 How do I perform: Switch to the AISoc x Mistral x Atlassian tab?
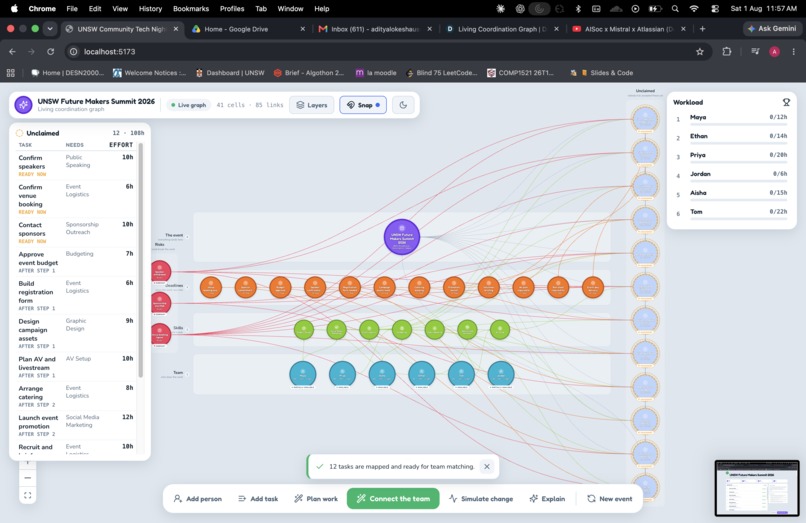click(629, 29)
